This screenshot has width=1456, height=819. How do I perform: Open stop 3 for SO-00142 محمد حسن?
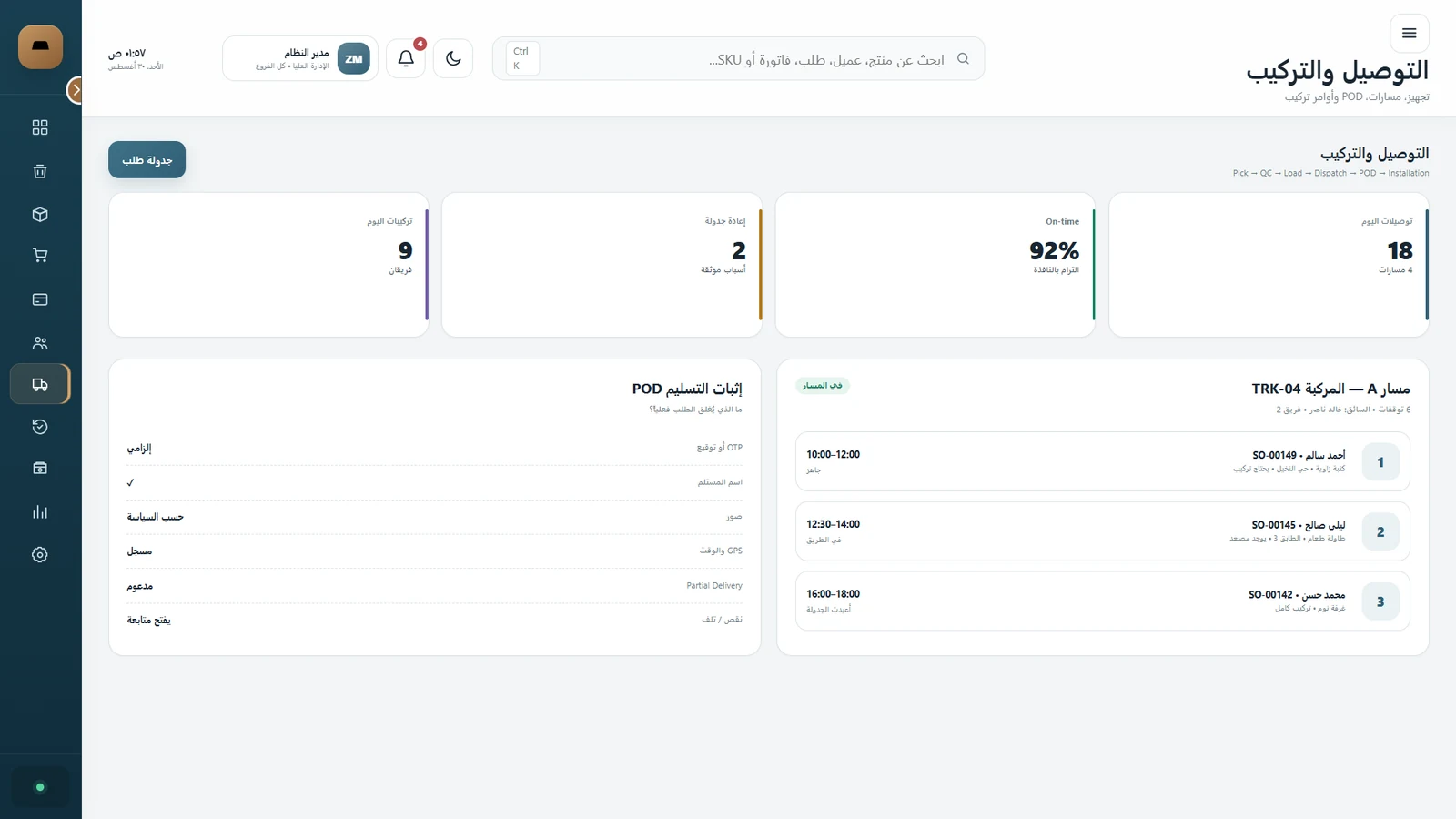coord(1103,602)
